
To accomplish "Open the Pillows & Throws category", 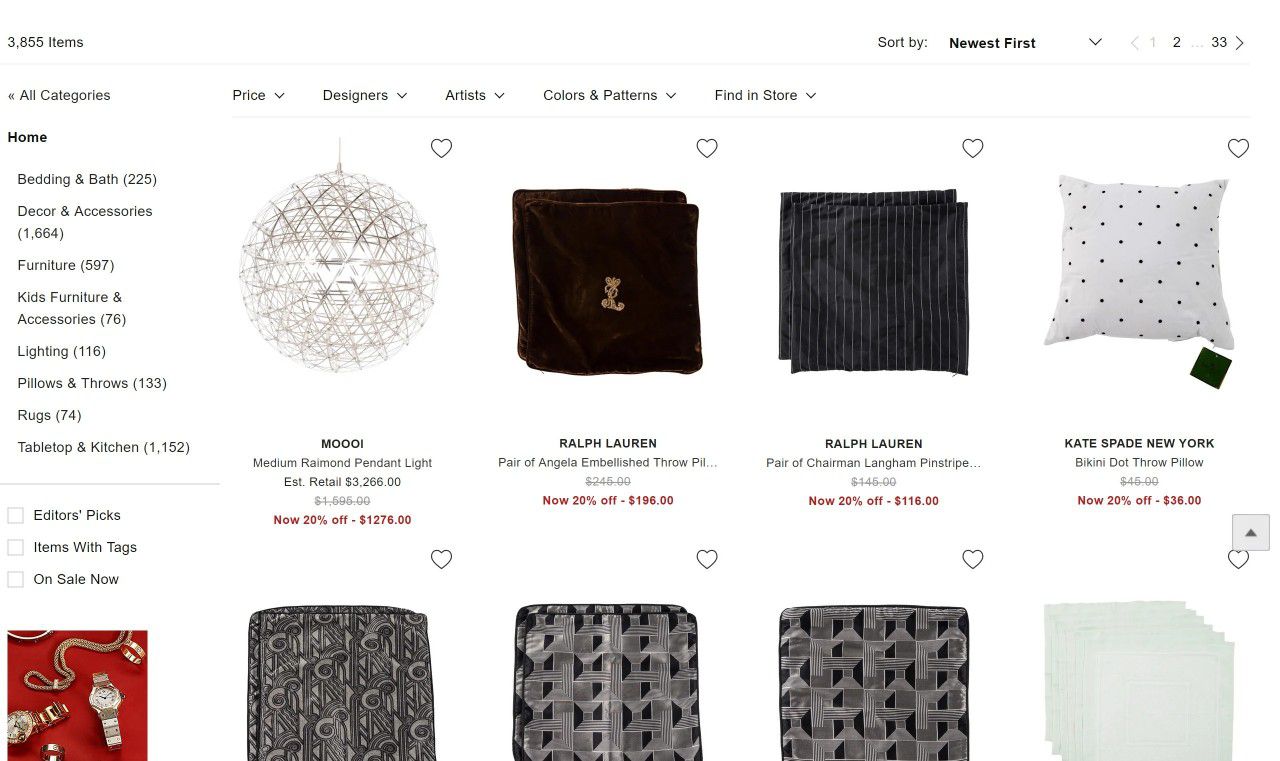I will (91, 384).
